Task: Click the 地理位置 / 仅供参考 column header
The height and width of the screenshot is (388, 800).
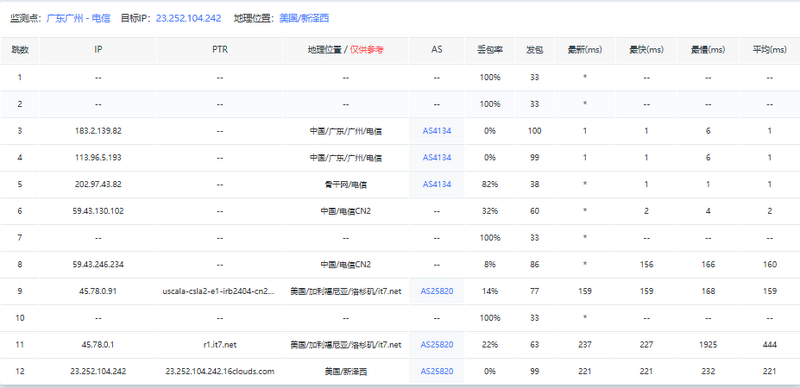Action: 345,50
